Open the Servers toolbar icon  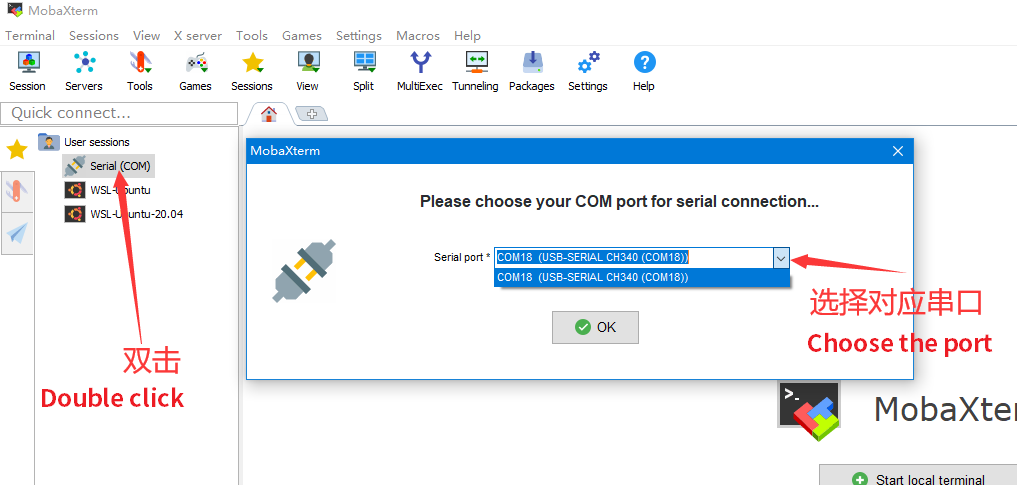[x=84, y=70]
